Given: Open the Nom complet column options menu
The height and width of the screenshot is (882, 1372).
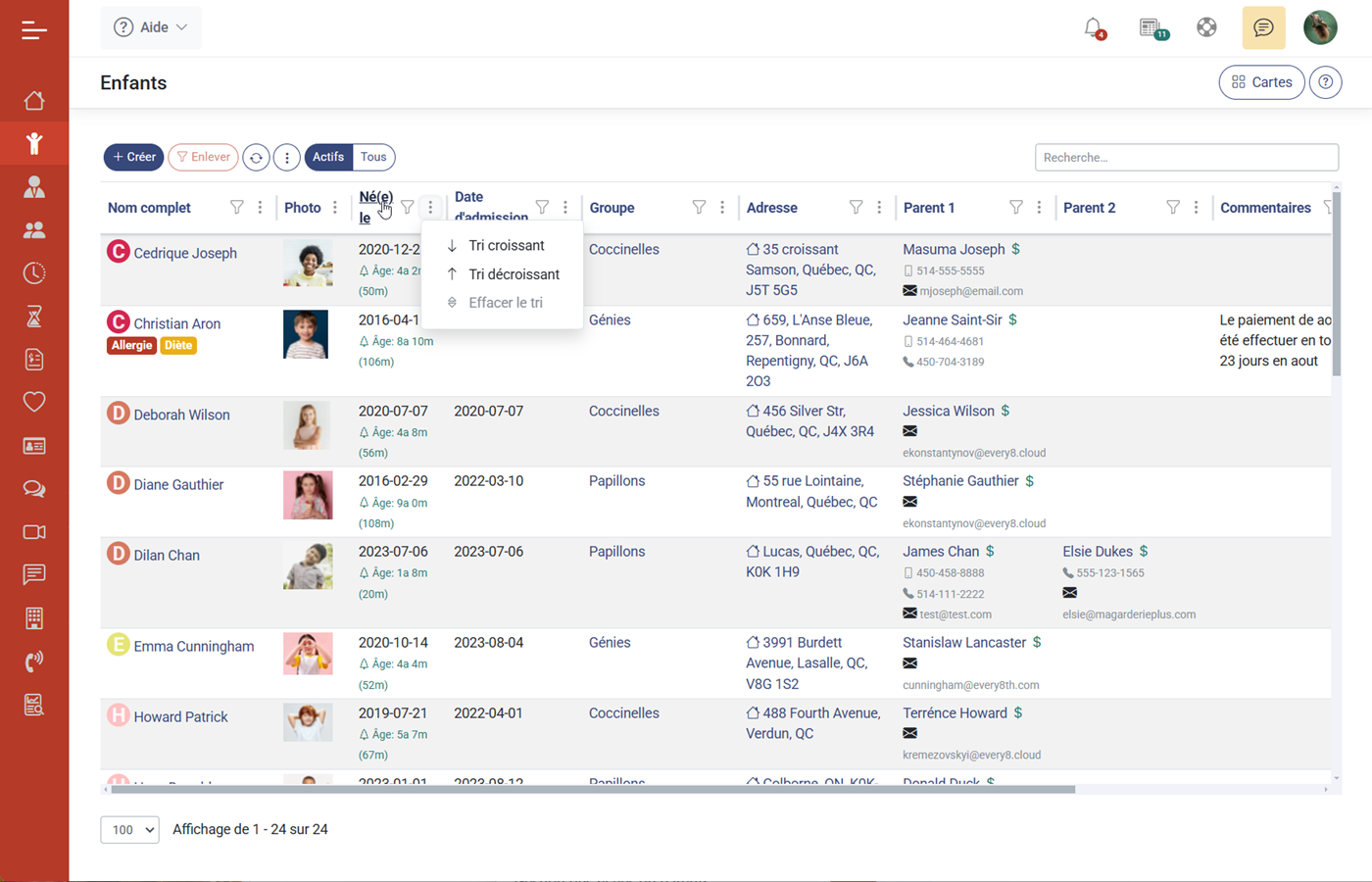Looking at the screenshot, I should click(x=260, y=207).
